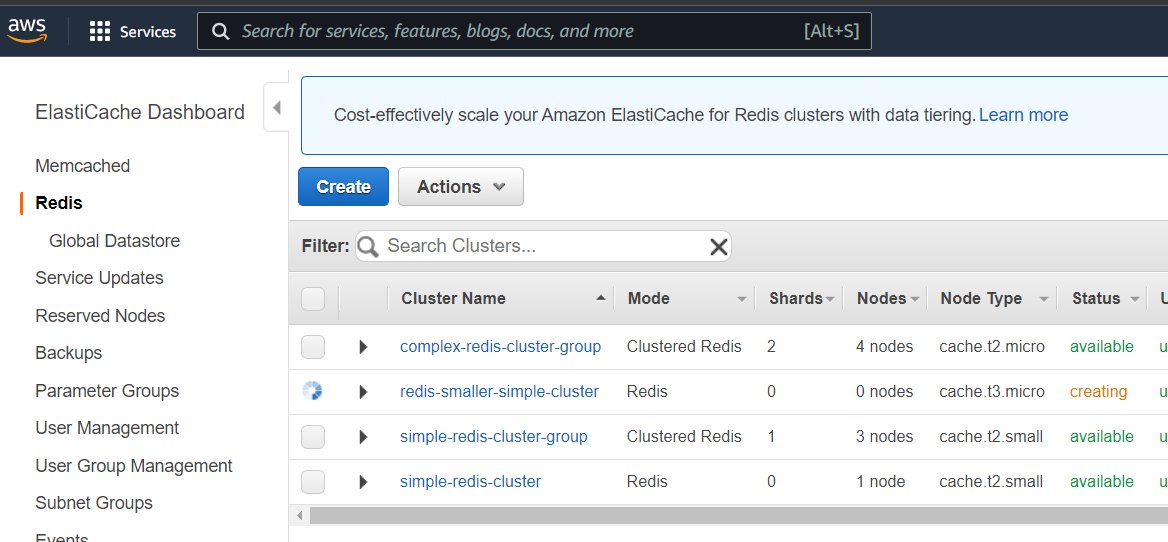Click the 'available' status in the complex-redis-cluster-group row
The width and height of the screenshot is (1168, 542).
point(1102,346)
